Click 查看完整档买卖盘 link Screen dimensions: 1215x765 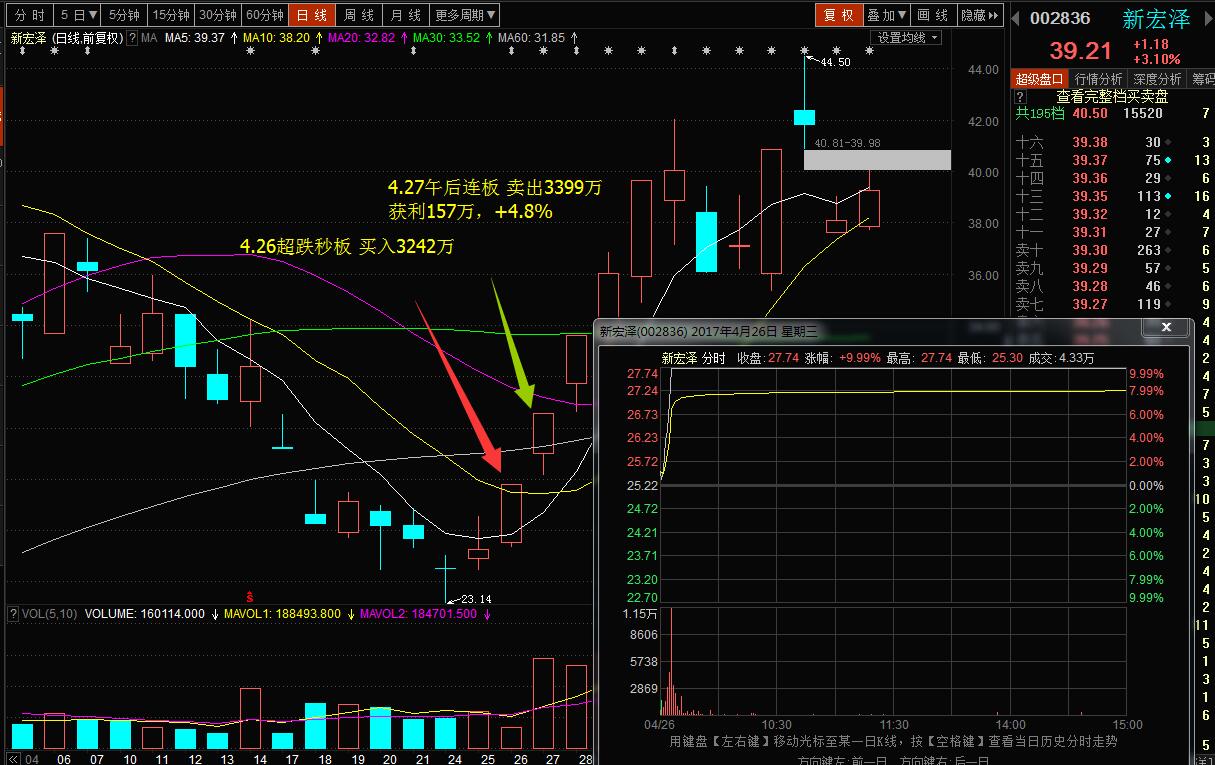click(x=1111, y=97)
